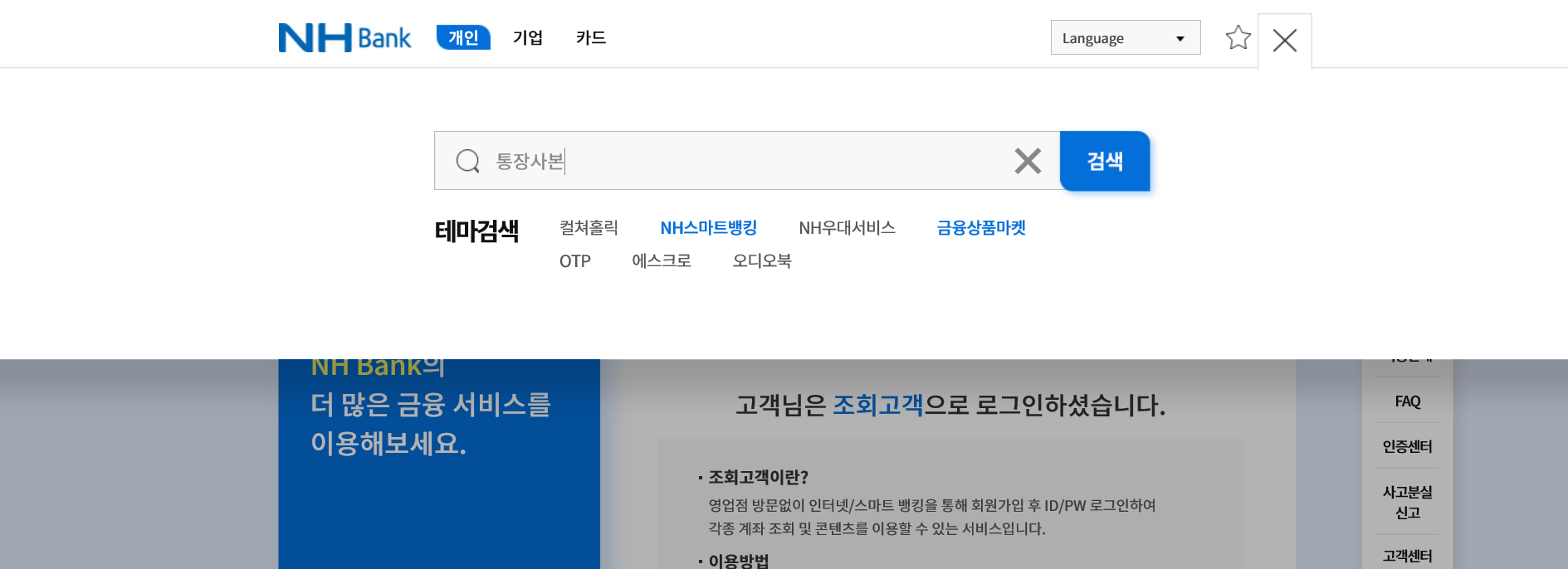Open 컬쳐홀릭 theme search link

[589, 227]
